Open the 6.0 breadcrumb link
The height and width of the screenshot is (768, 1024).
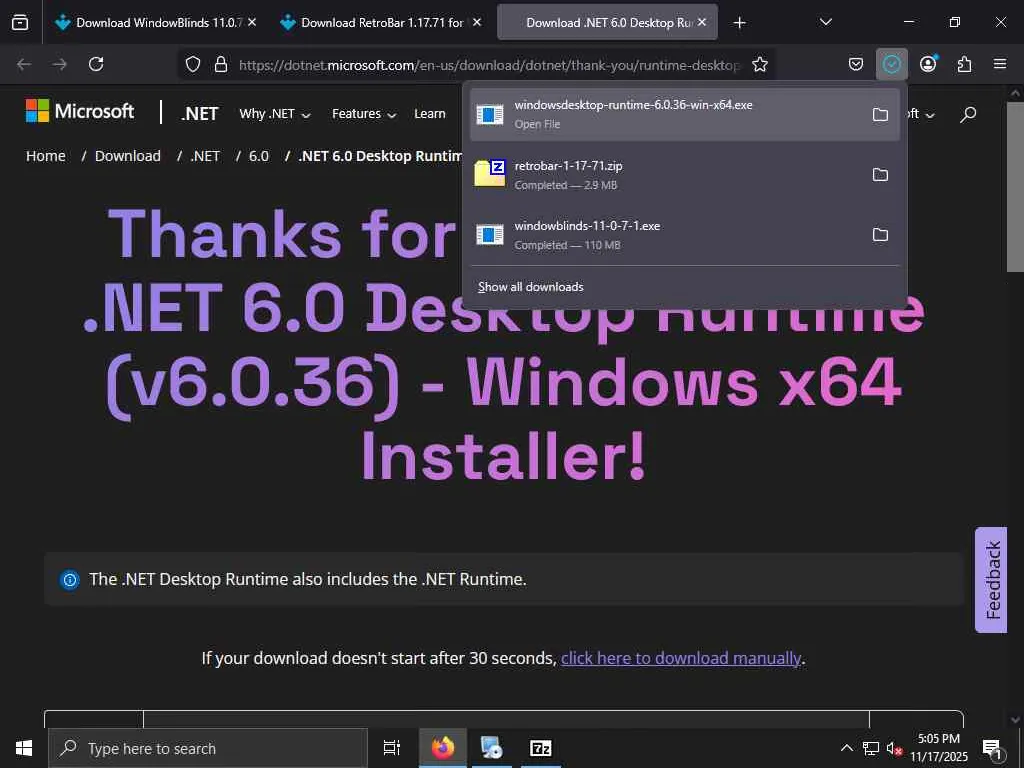(x=259, y=156)
